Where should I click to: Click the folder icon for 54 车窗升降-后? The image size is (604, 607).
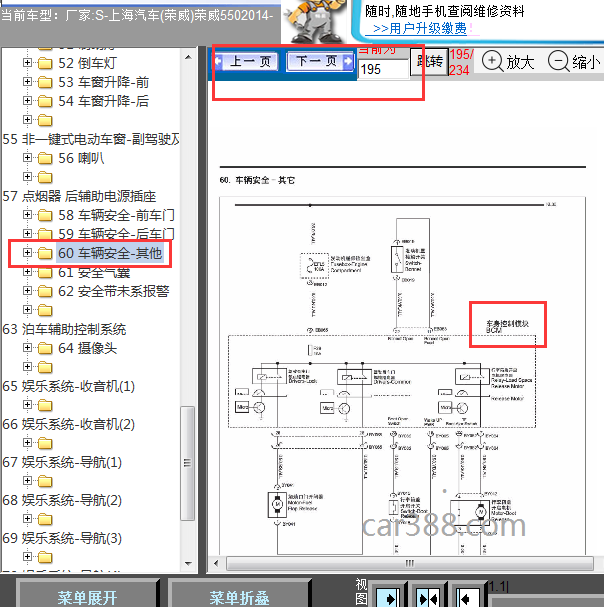pyautogui.click(x=45, y=101)
